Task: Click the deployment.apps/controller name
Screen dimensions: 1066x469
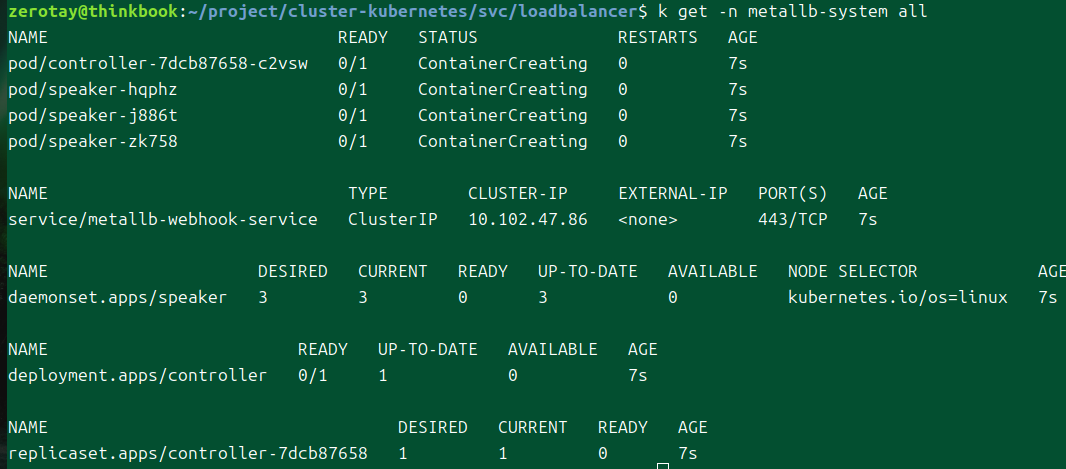Action: 138,376
